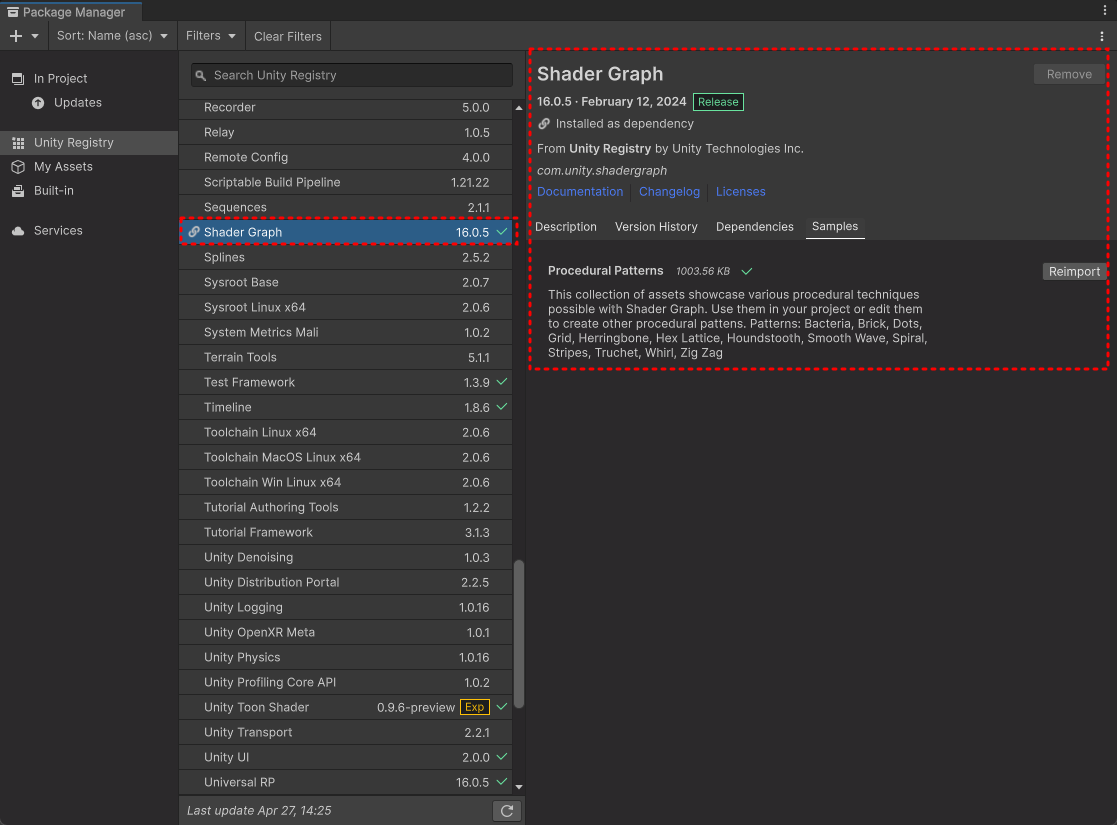Click the Remove button
Viewport: 1117px width, 825px height.
tap(1069, 74)
